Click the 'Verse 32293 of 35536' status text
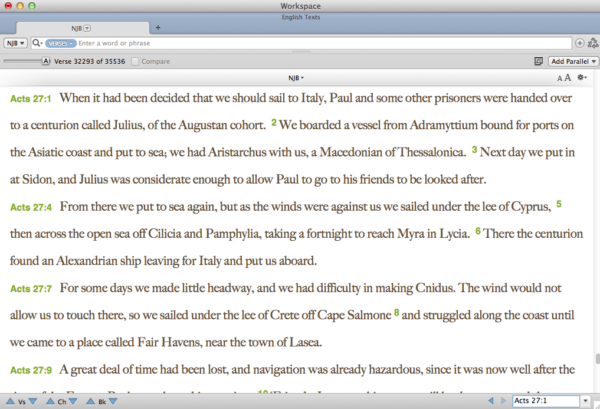600x409 pixels. [x=90, y=61]
